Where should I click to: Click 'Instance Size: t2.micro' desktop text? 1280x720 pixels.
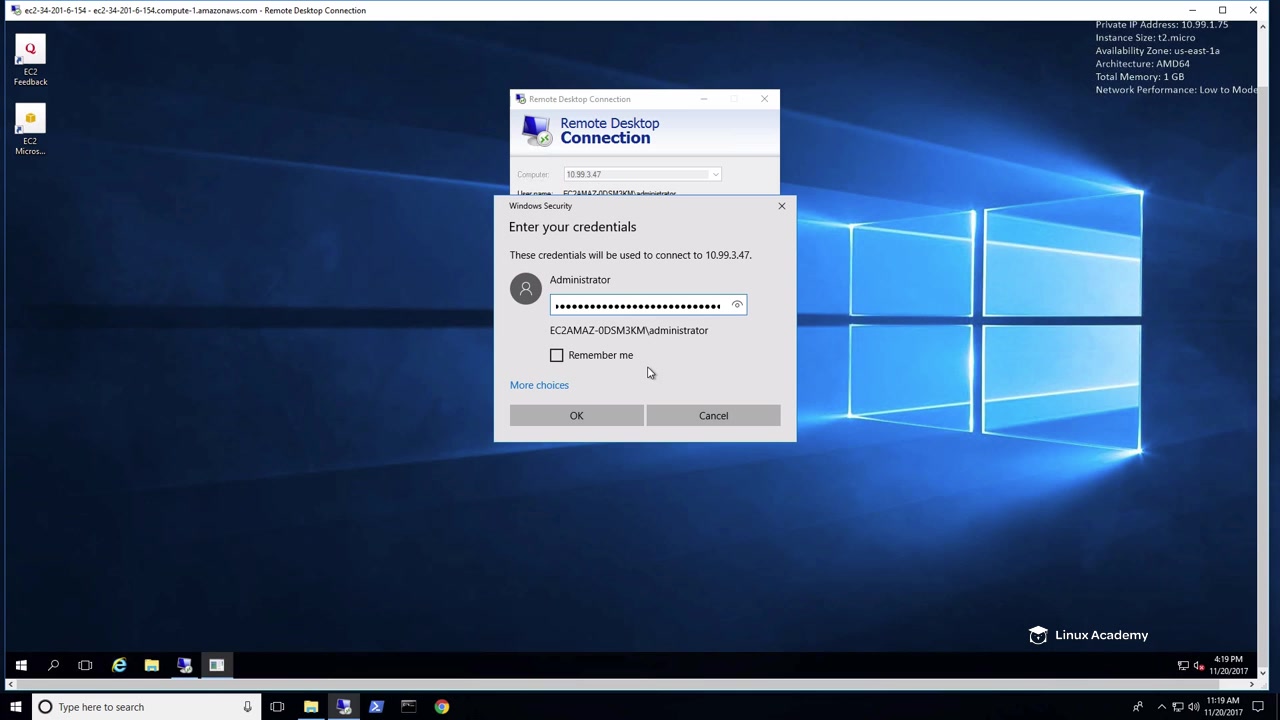click(1145, 38)
